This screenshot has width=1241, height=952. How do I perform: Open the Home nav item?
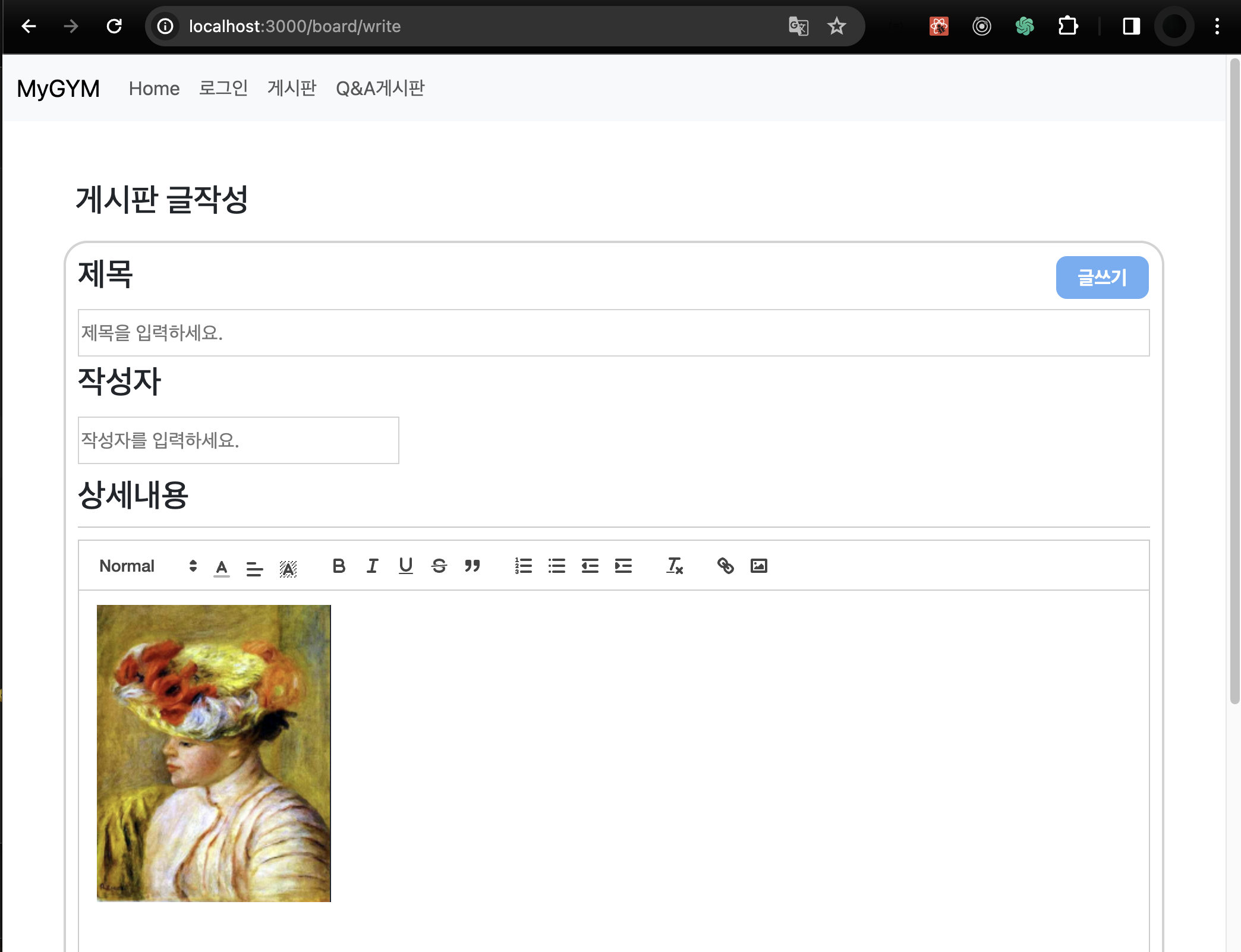[154, 89]
